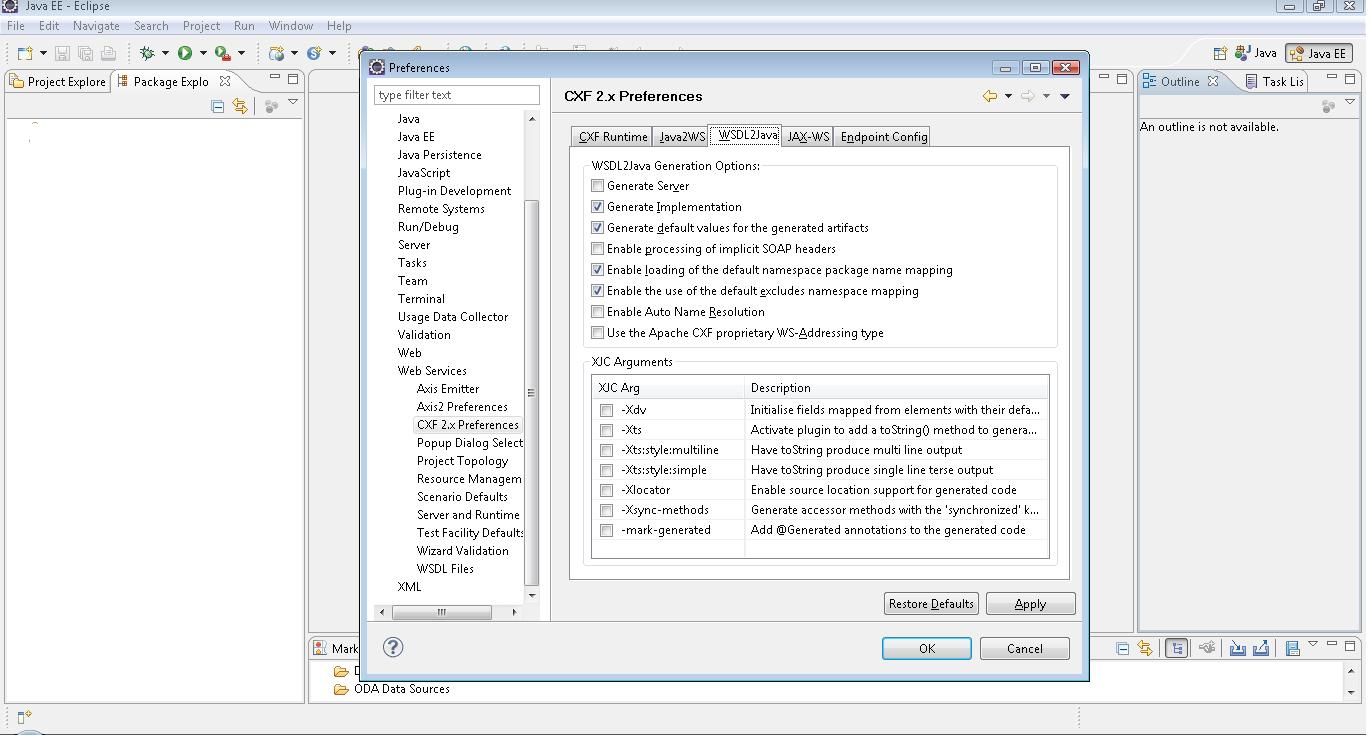This screenshot has width=1372, height=738.
Task: Click the preference tree horizontal scrollbar
Action: tap(441, 612)
